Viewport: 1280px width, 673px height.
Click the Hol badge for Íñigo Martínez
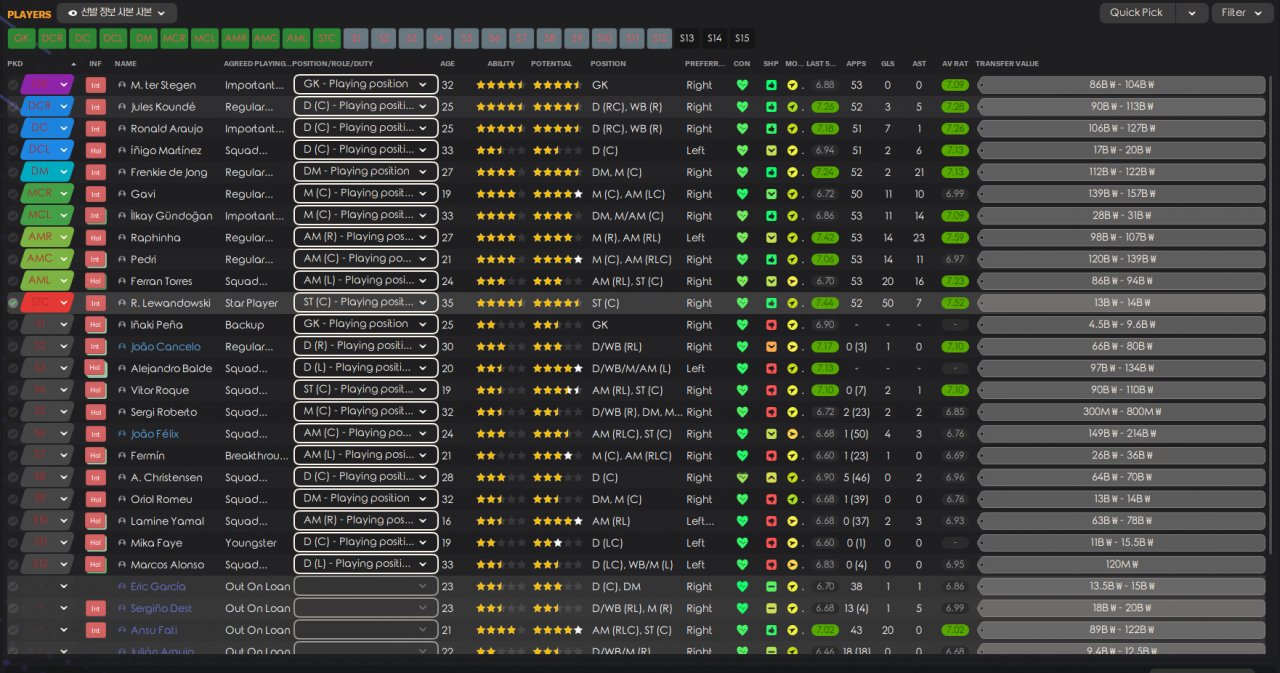(x=96, y=150)
